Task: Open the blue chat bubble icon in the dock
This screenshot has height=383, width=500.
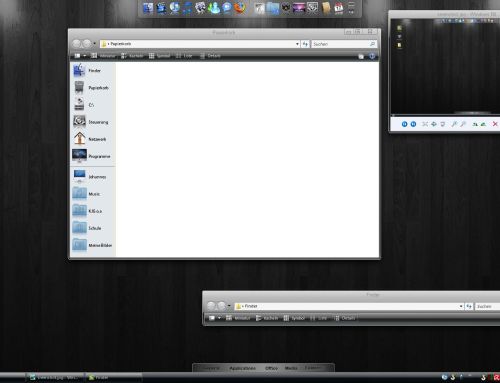Action: coord(227,8)
